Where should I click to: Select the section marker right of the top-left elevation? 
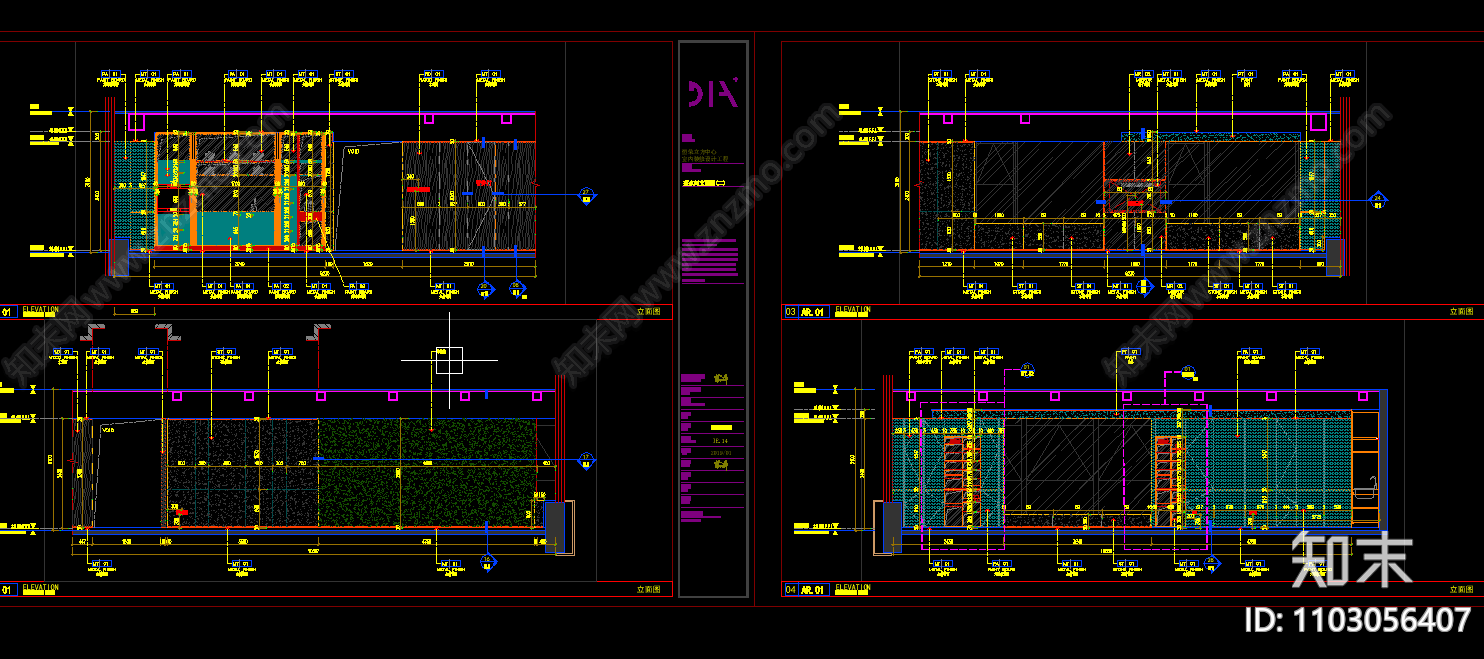(x=586, y=196)
